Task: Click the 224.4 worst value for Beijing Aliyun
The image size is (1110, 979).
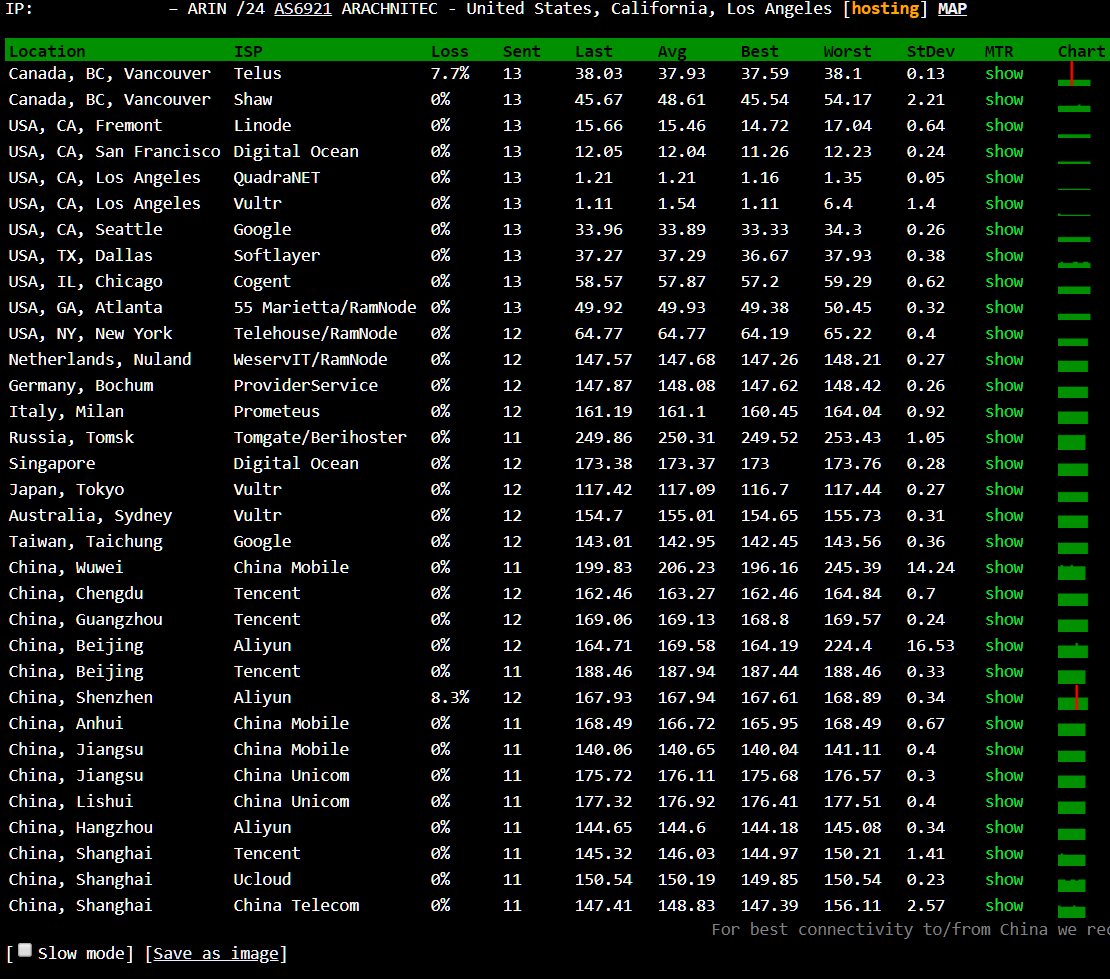Action: pyautogui.click(x=847, y=646)
